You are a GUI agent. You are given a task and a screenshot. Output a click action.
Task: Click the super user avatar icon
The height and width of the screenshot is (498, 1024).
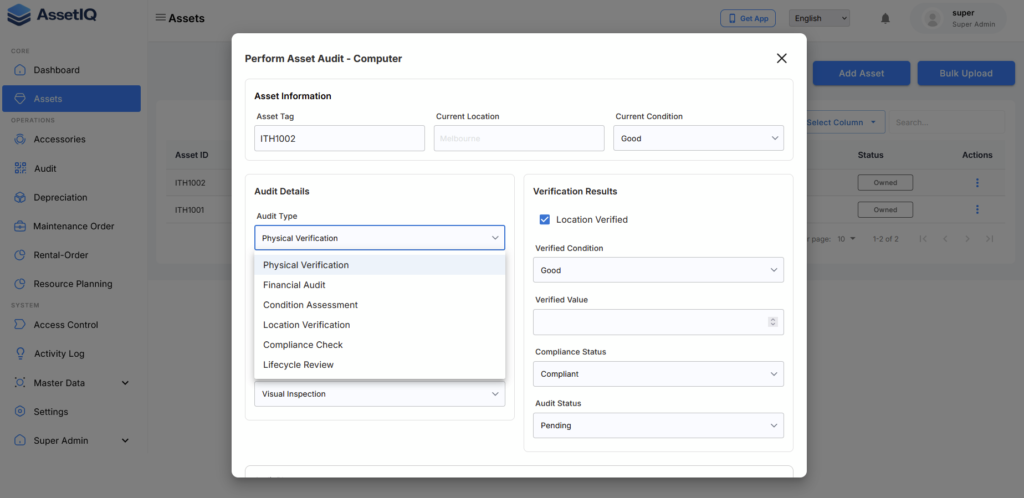coord(933,18)
